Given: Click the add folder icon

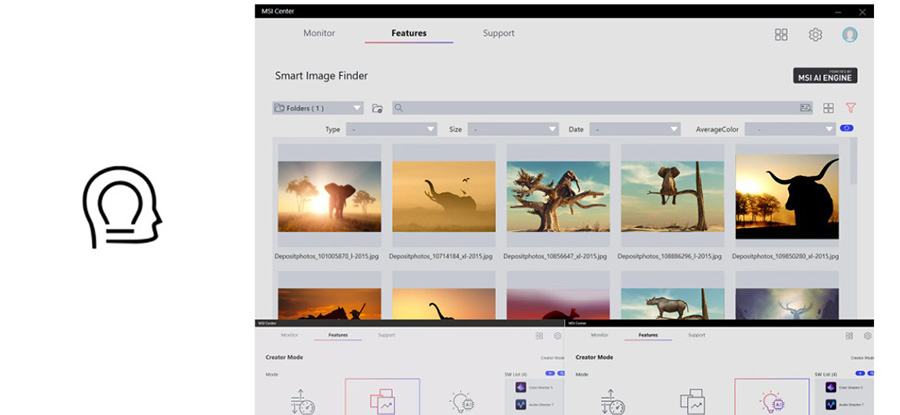Looking at the screenshot, I should (x=377, y=108).
